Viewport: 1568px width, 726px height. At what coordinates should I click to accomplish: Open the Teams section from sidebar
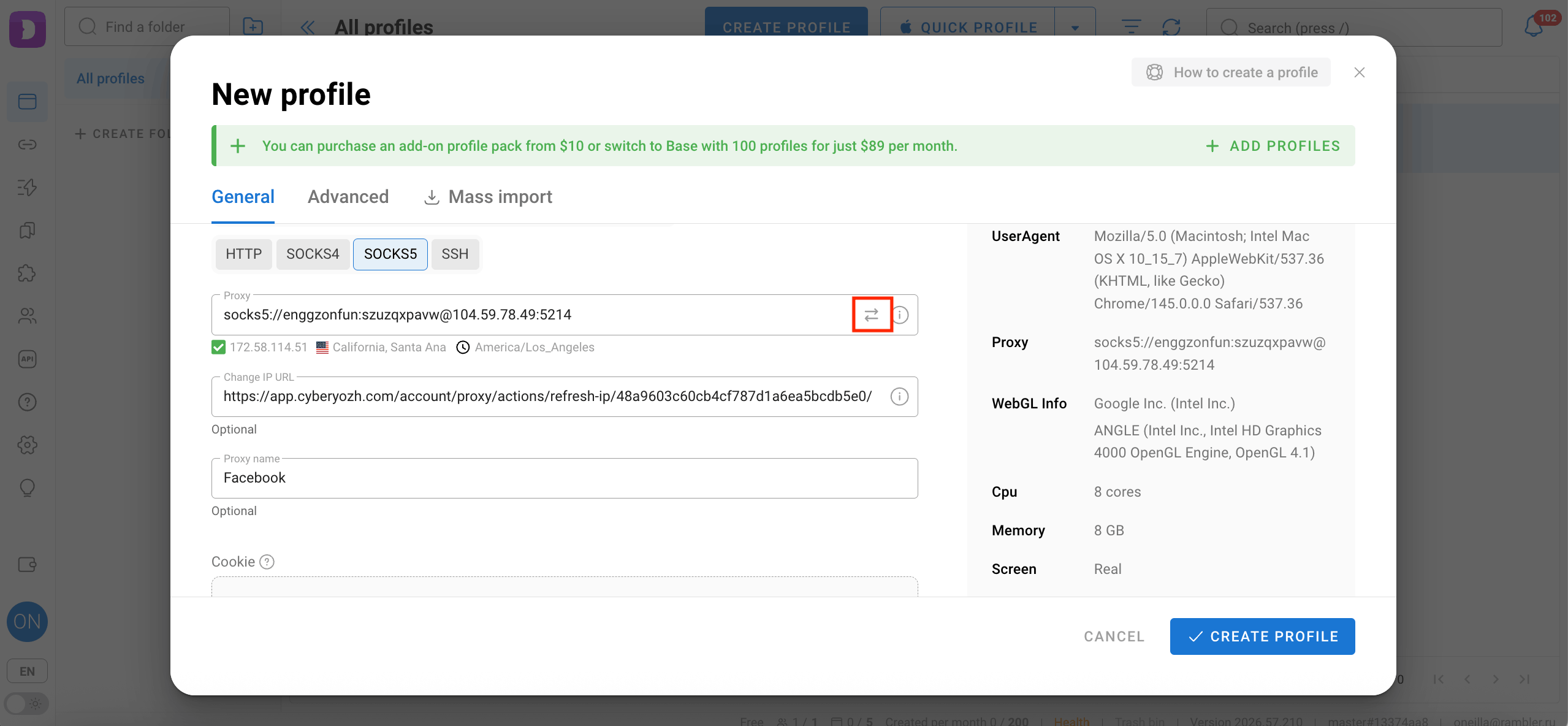click(27, 316)
